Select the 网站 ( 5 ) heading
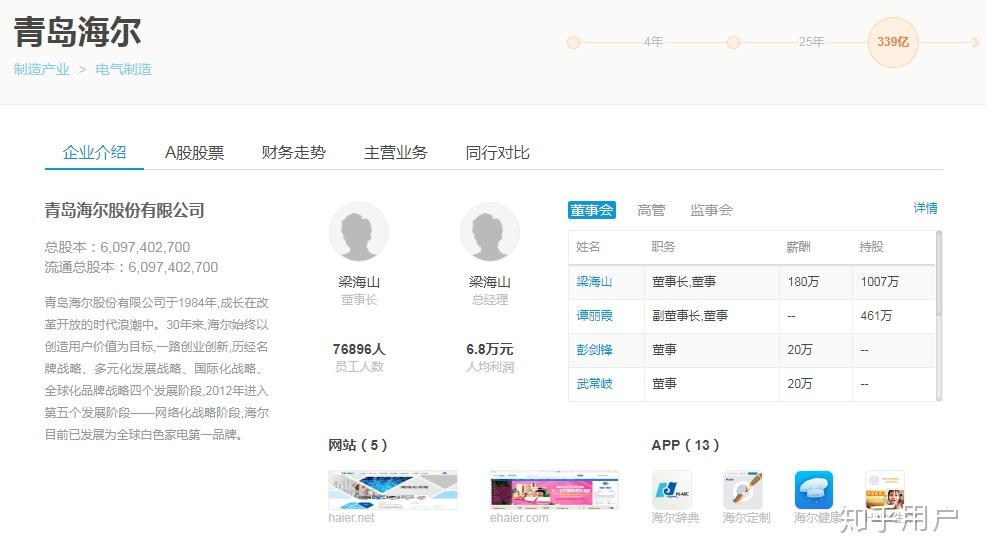The height and width of the screenshot is (554, 986). click(358, 445)
